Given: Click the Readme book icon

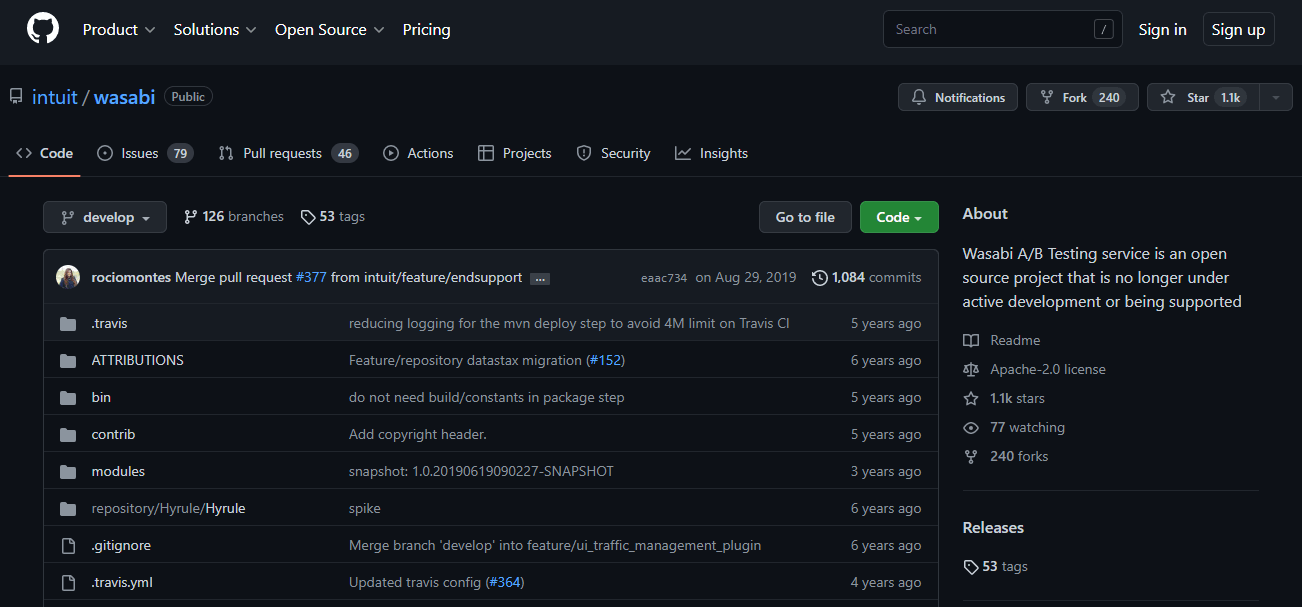Looking at the screenshot, I should (x=971, y=340).
